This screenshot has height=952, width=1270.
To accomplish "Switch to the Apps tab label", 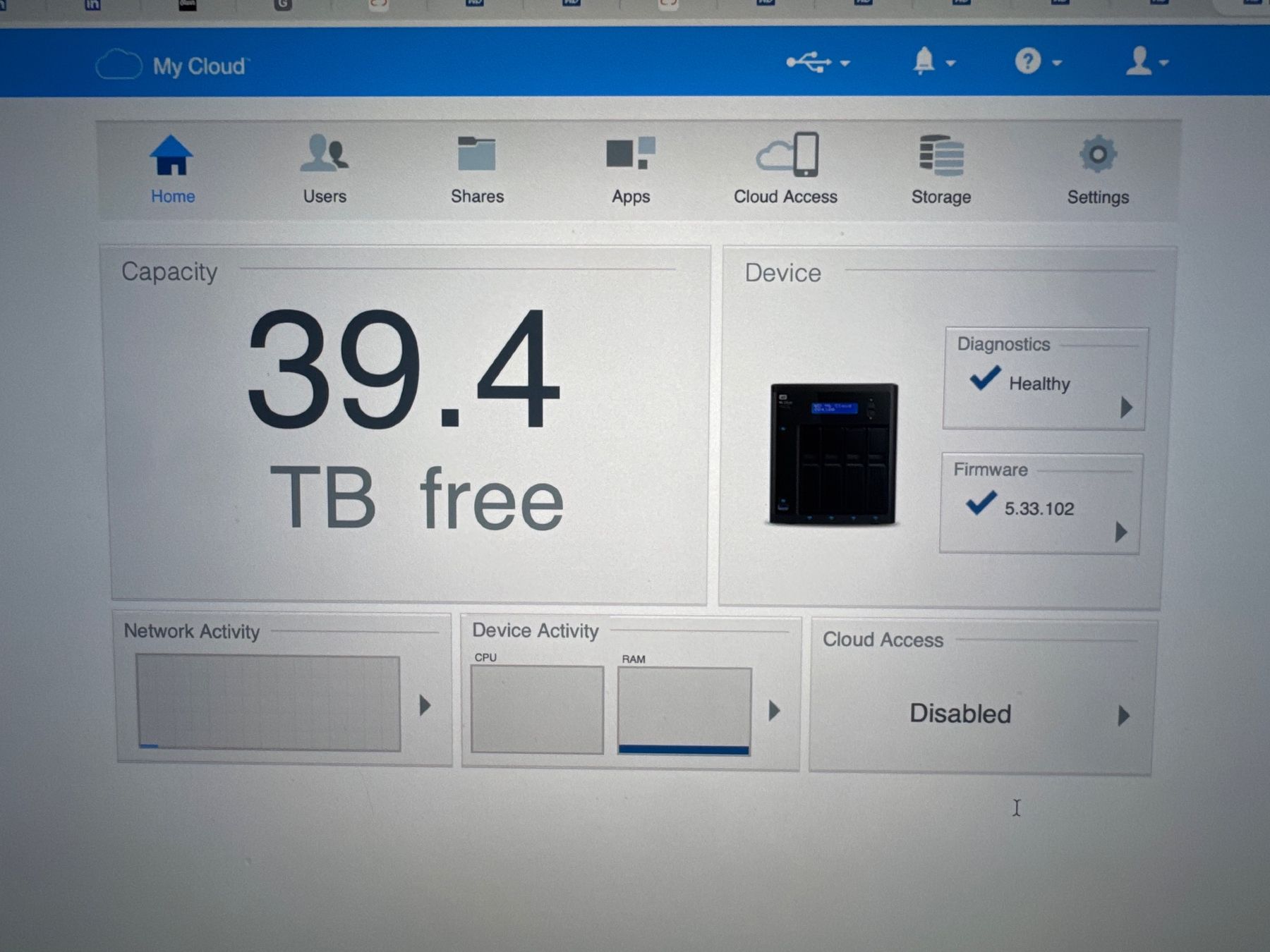I will point(631,197).
